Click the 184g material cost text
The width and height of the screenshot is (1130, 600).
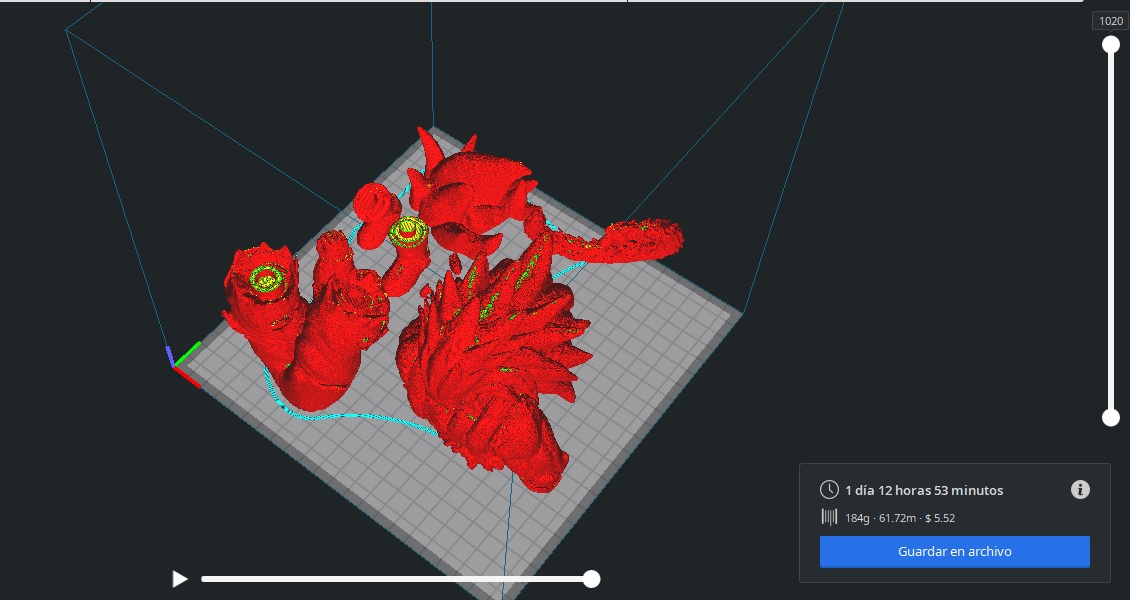pyautogui.click(x=900, y=518)
